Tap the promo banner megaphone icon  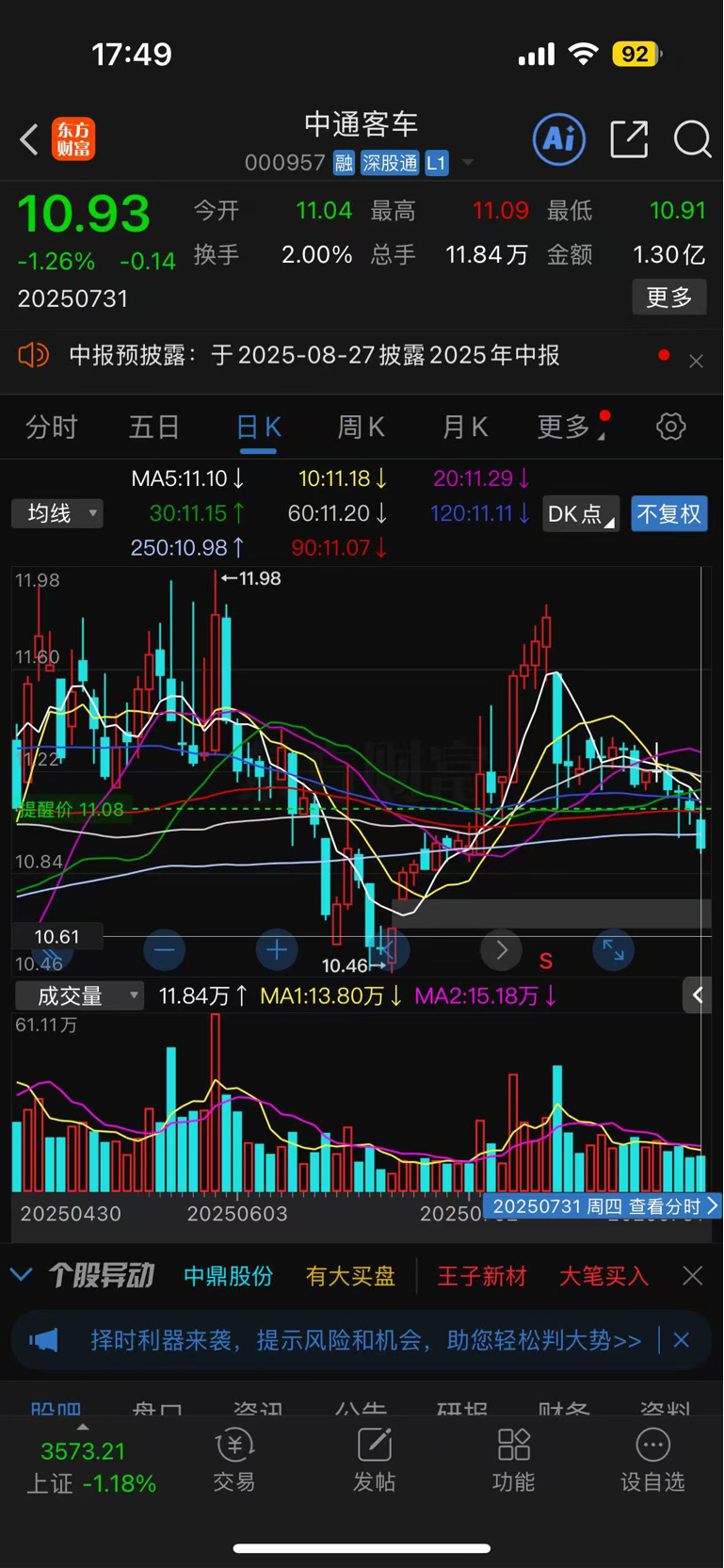(44, 1339)
